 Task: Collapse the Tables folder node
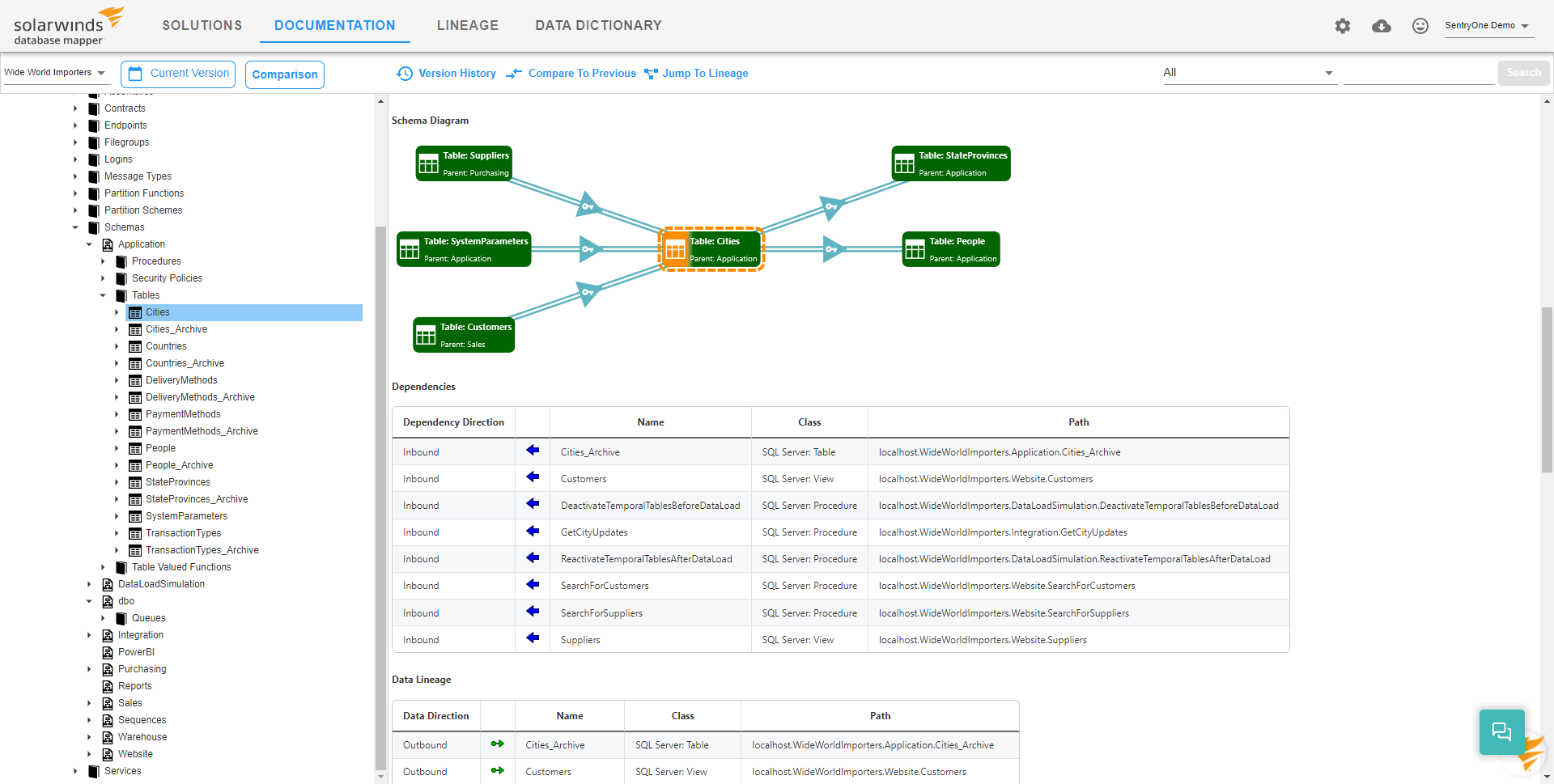[103, 295]
